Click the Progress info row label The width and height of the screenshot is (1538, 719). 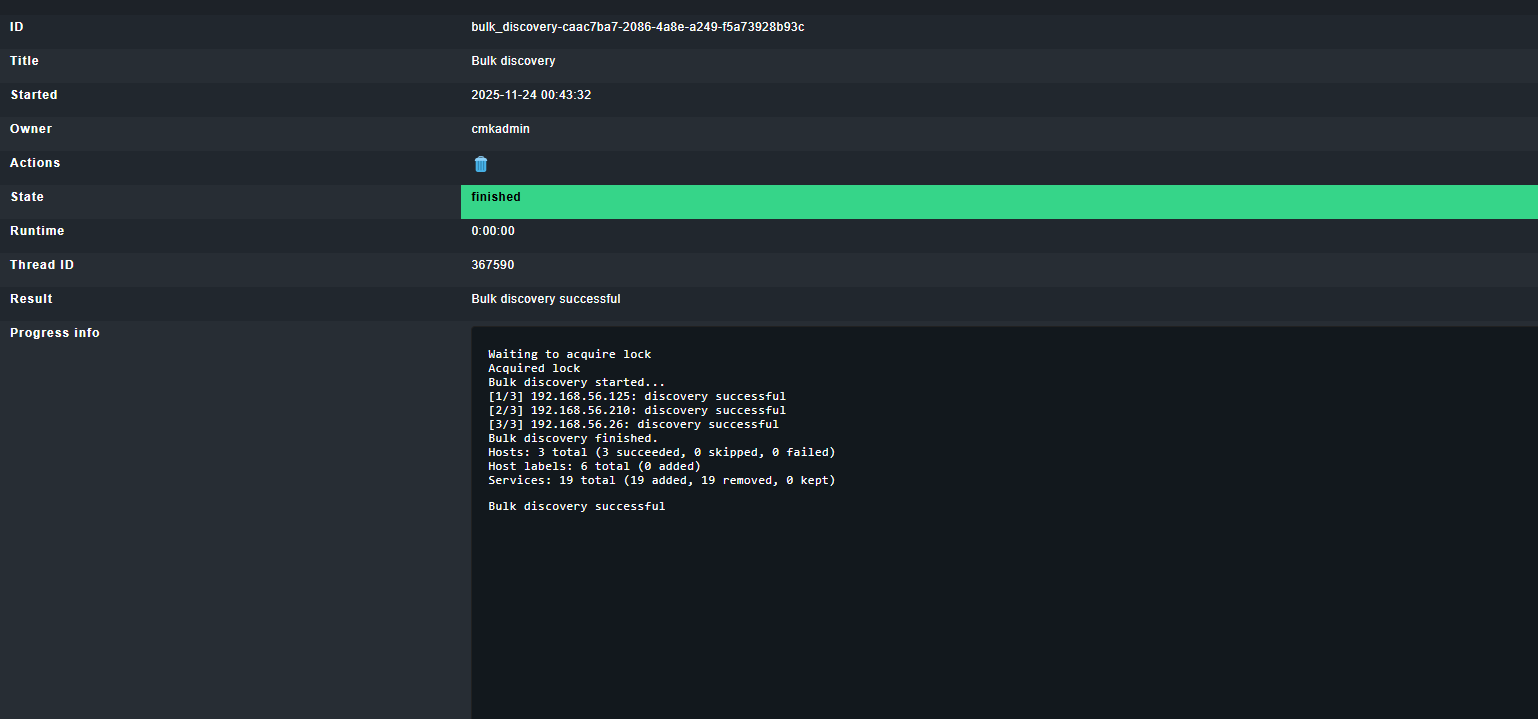pos(55,333)
